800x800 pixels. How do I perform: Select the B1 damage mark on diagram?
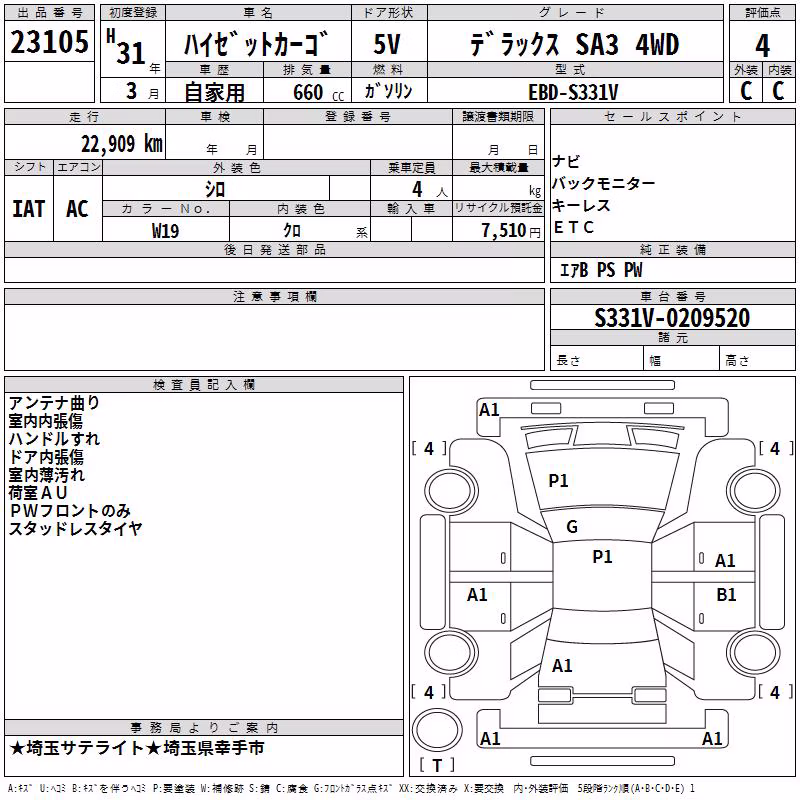click(726, 595)
